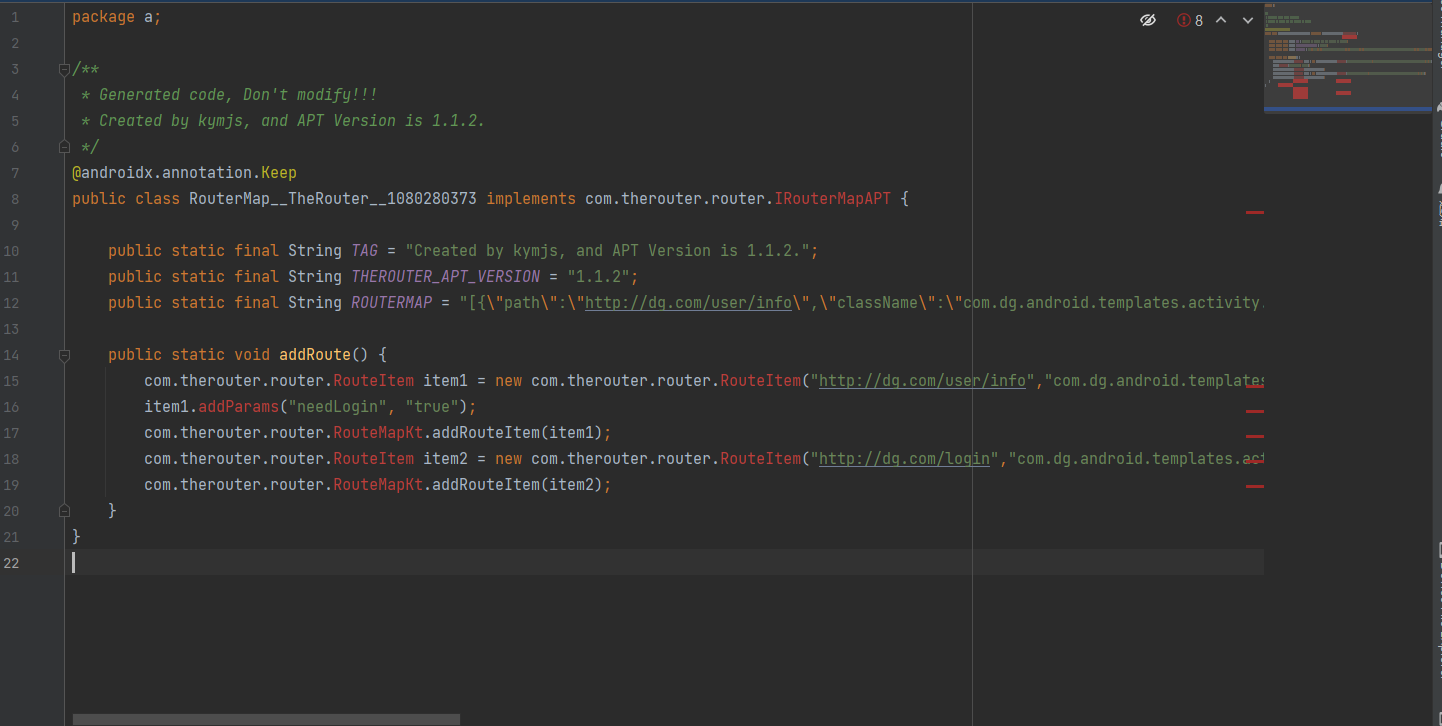The width and height of the screenshot is (1442, 726).
Task: Click error stripe marker beside line 18
Action: click(1256, 463)
